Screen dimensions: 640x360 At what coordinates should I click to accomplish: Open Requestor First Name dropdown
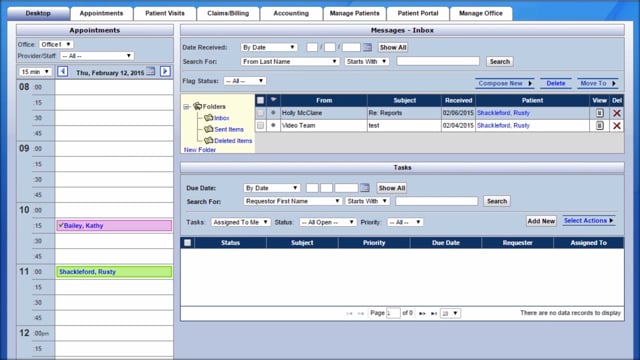tap(292, 201)
